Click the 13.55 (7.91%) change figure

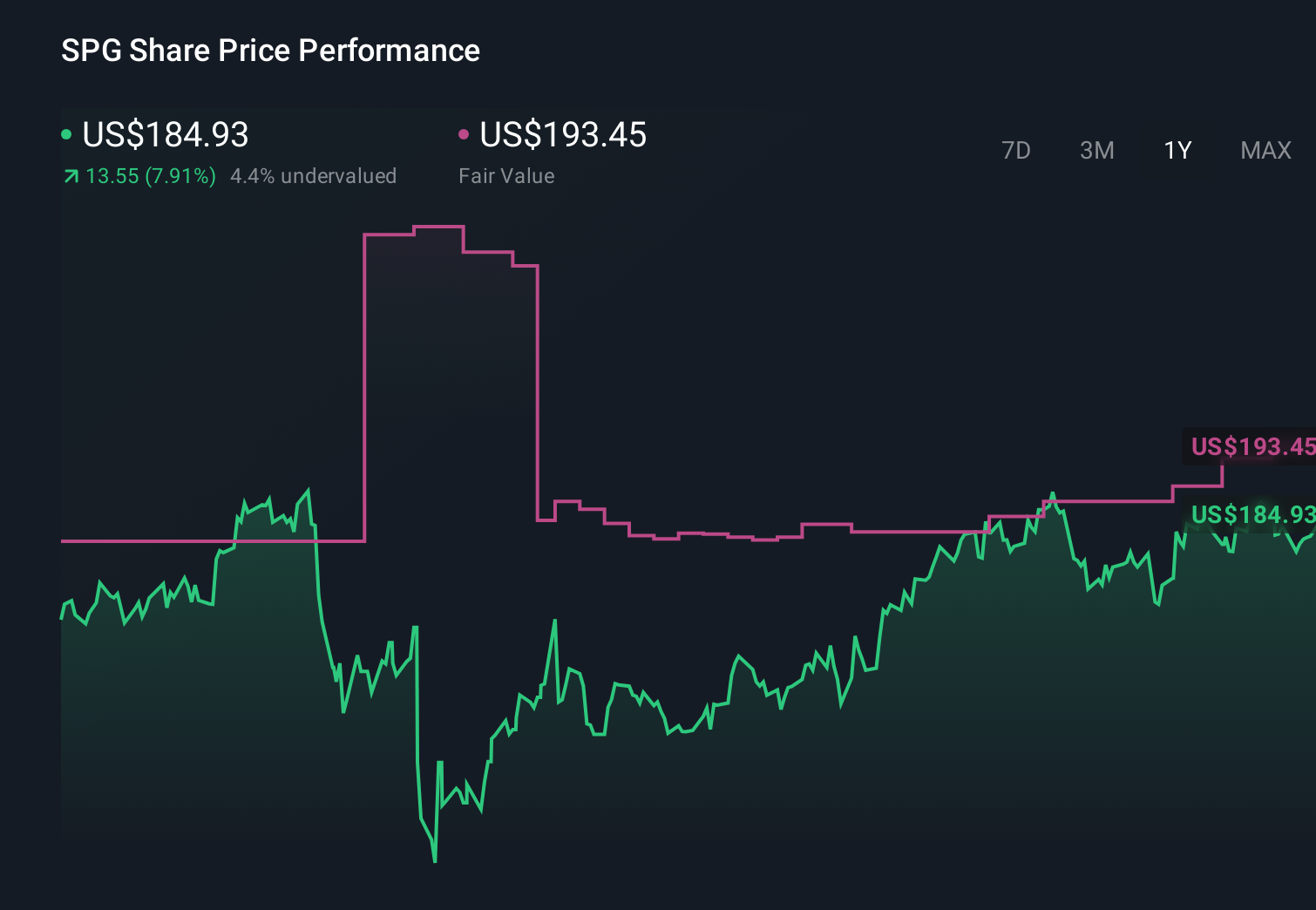point(150,175)
